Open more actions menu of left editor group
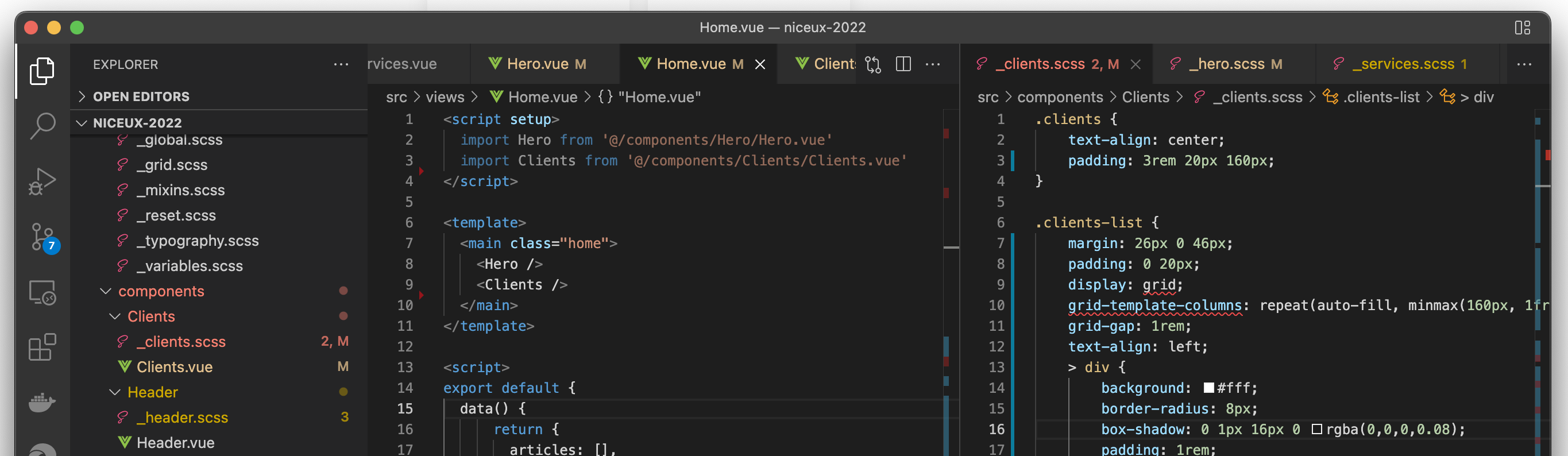This screenshot has width=1568, height=456. click(933, 64)
